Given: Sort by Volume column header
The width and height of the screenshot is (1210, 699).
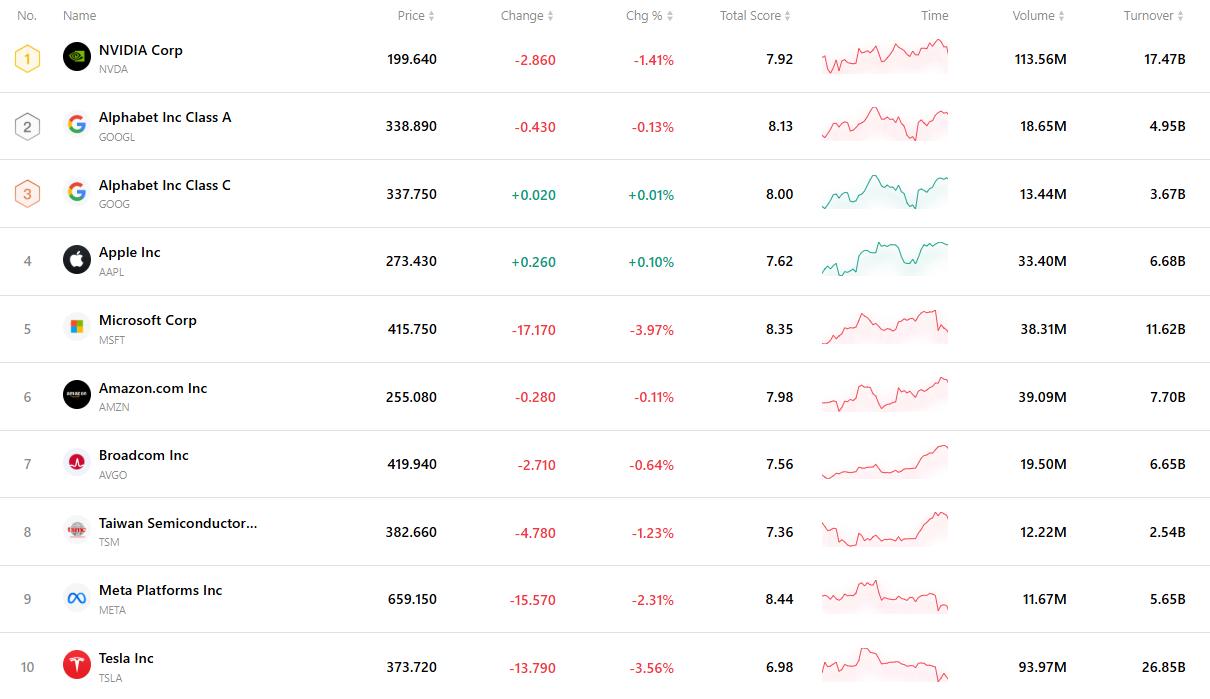Looking at the screenshot, I should pos(1038,16).
